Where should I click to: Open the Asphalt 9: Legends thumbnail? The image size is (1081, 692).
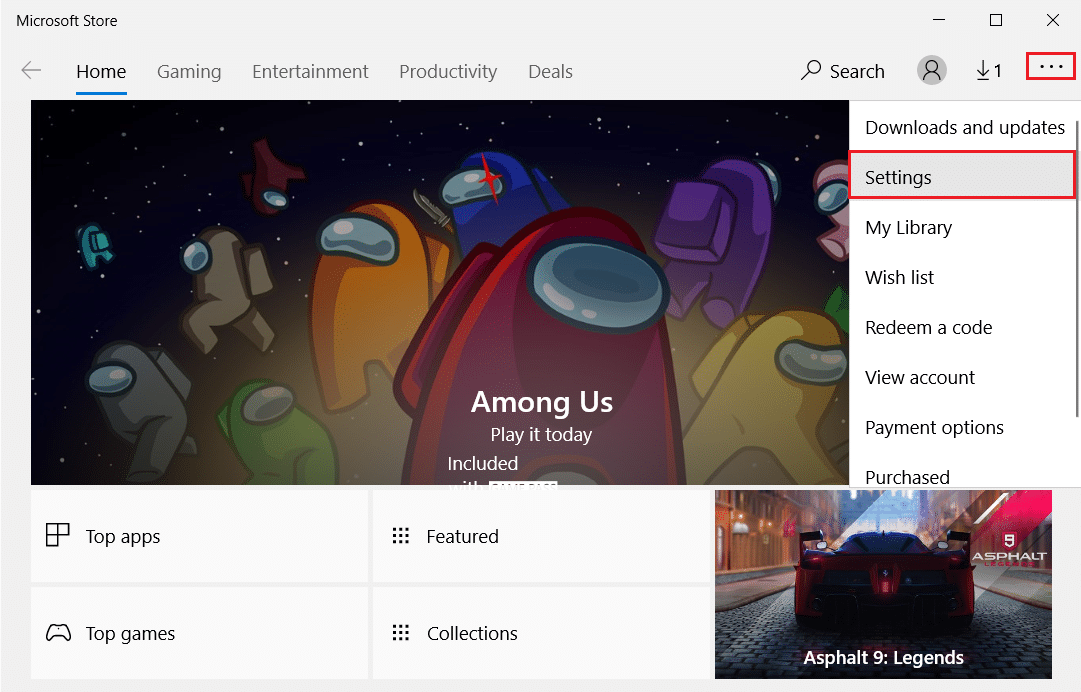tap(883, 584)
